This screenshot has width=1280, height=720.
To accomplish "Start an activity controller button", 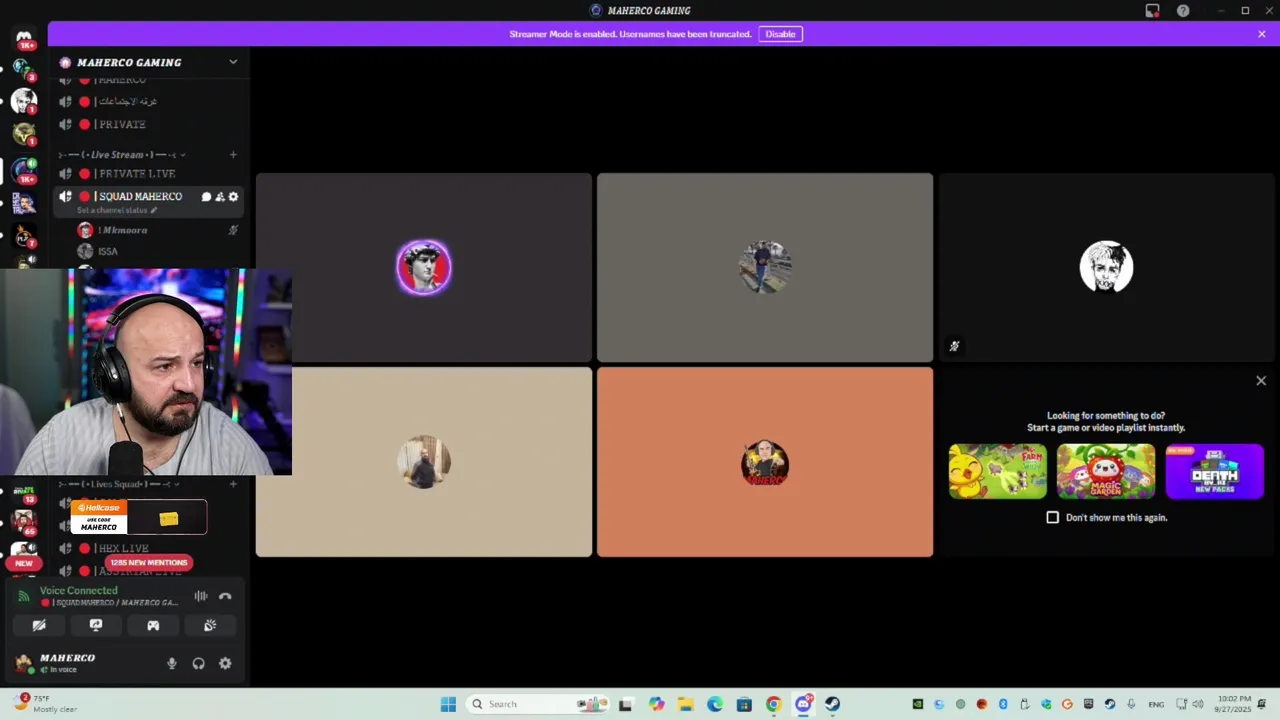I will coord(153,625).
